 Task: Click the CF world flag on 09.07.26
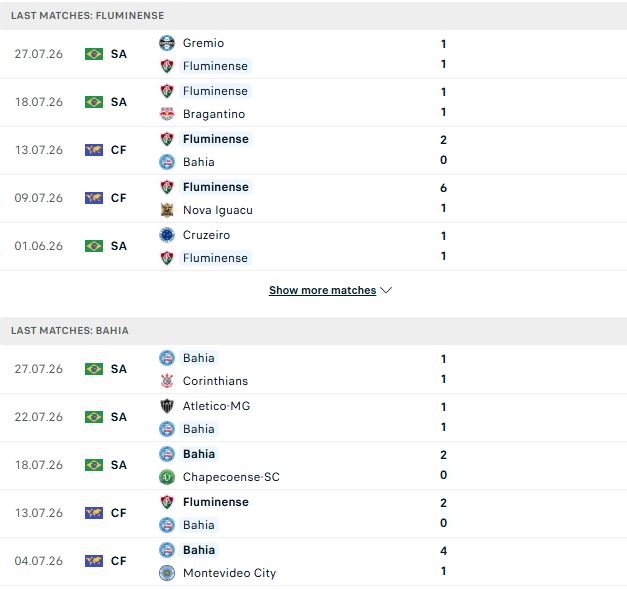[x=94, y=198]
